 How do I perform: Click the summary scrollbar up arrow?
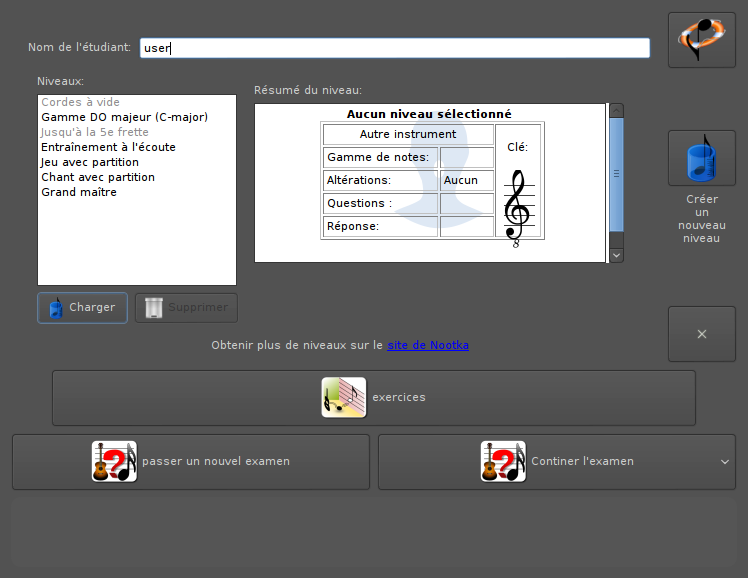tap(616, 111)
